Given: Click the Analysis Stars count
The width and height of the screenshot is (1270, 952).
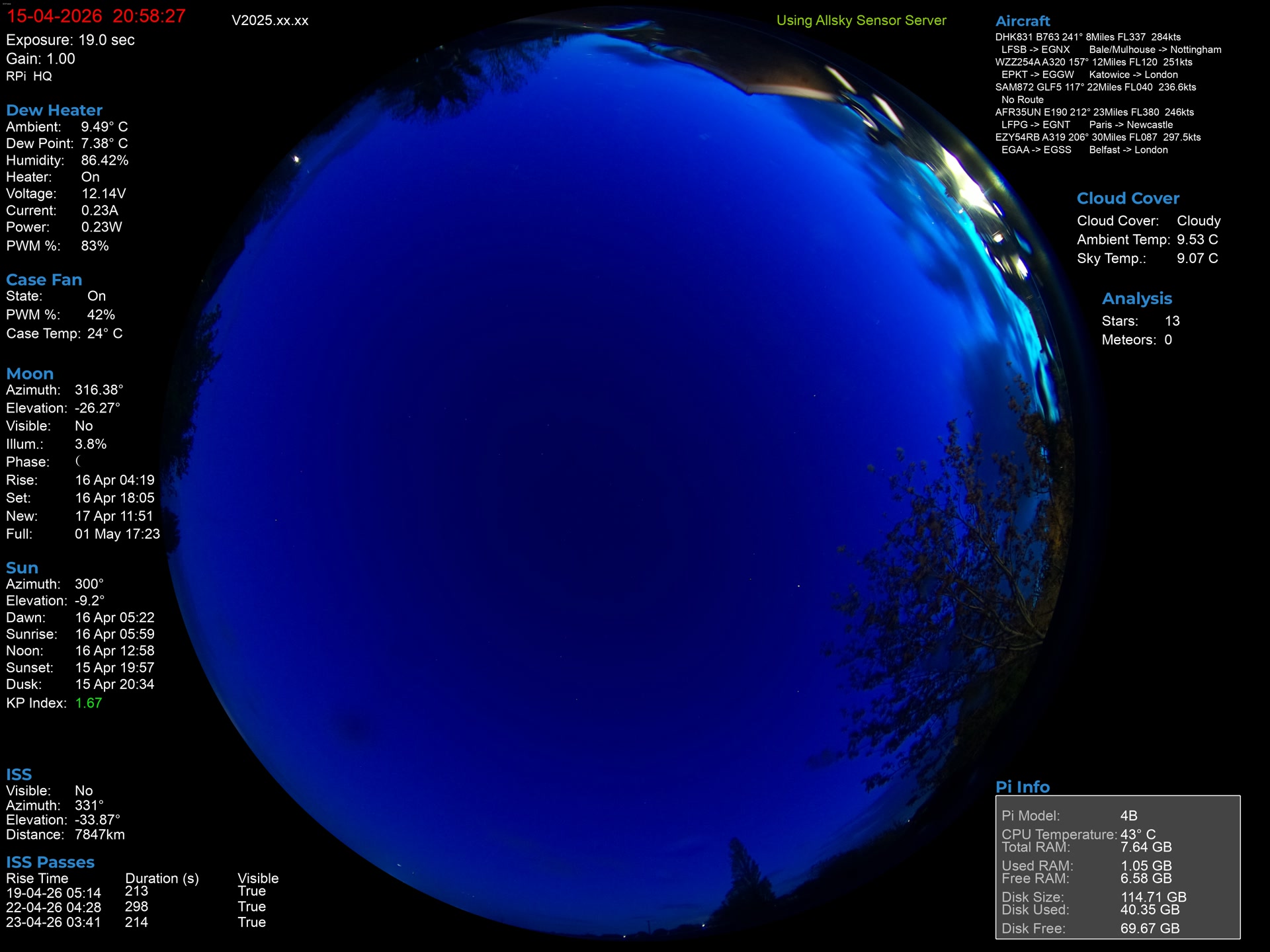Looking at the screenshot, I should click(1171, 321).
